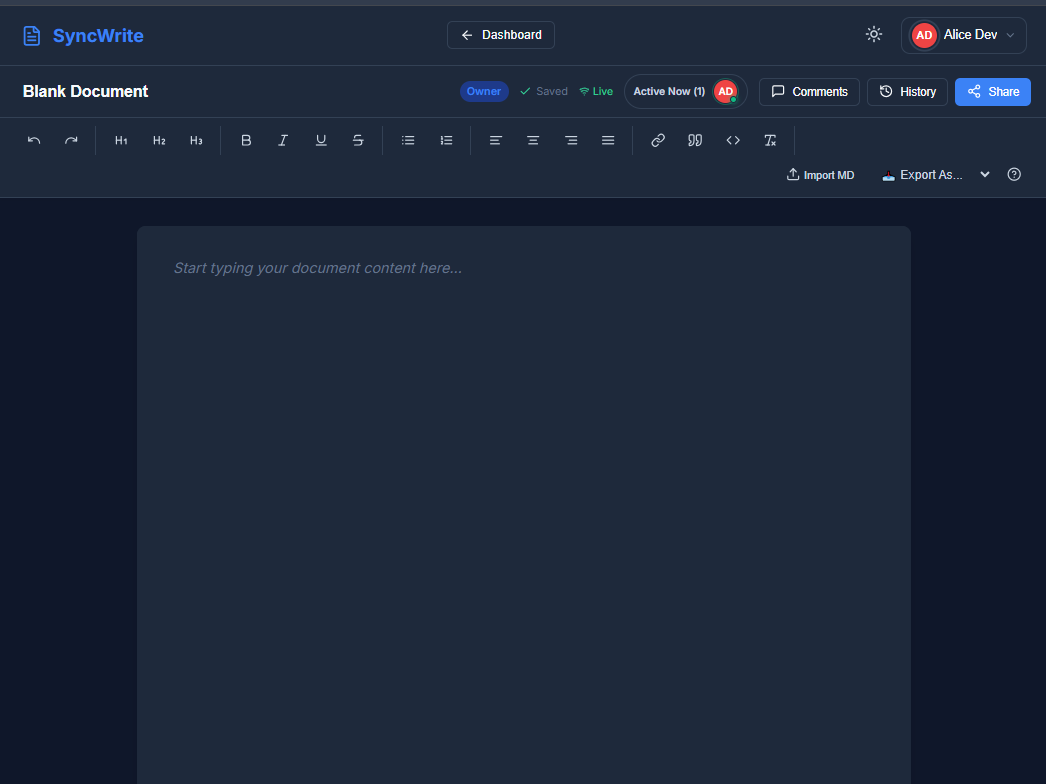Clear text formatting
The height and width of the screenshot is (784, 1046).
[x=770, y=140]
